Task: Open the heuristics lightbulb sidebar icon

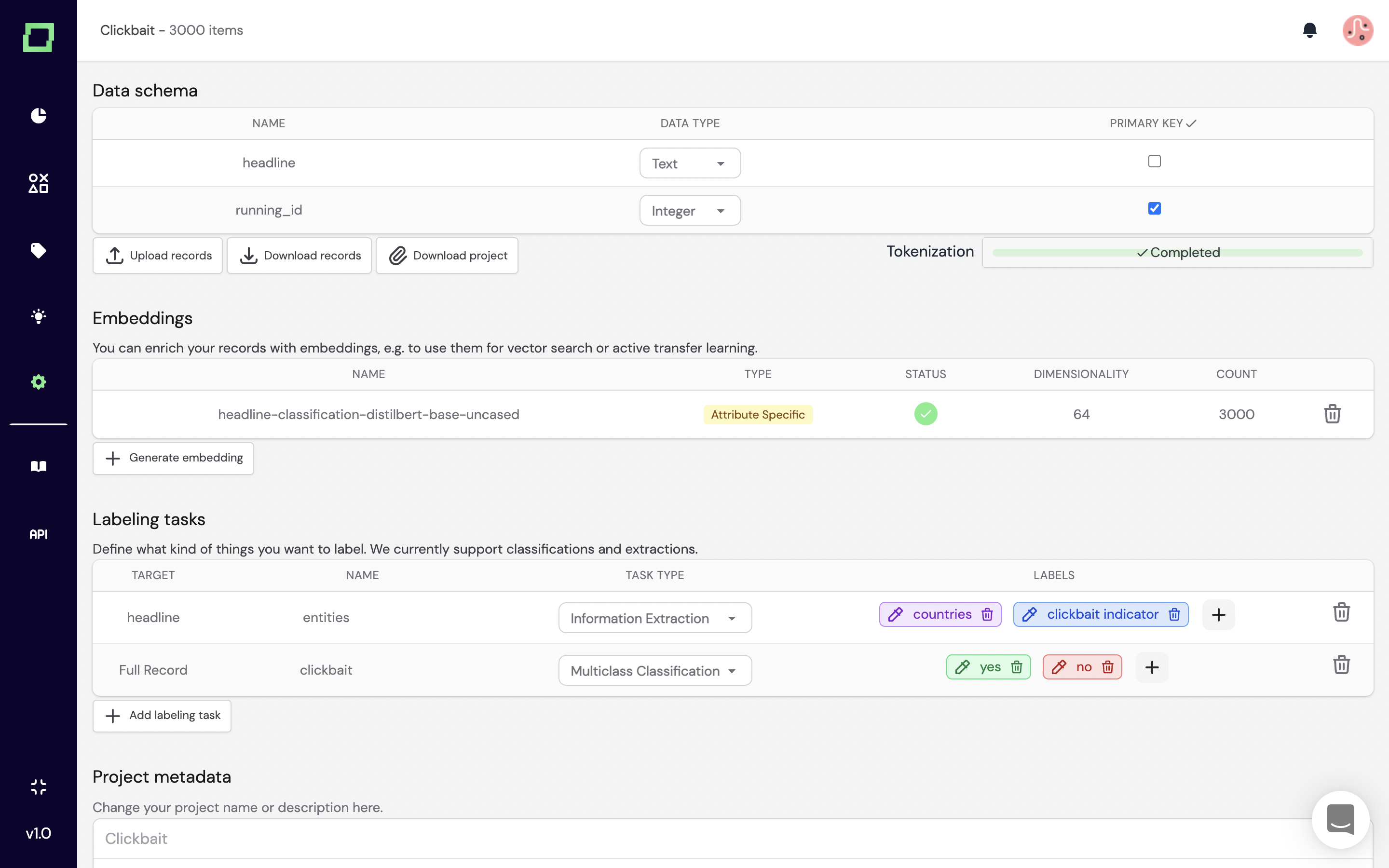Action: [x=39, y=316]
